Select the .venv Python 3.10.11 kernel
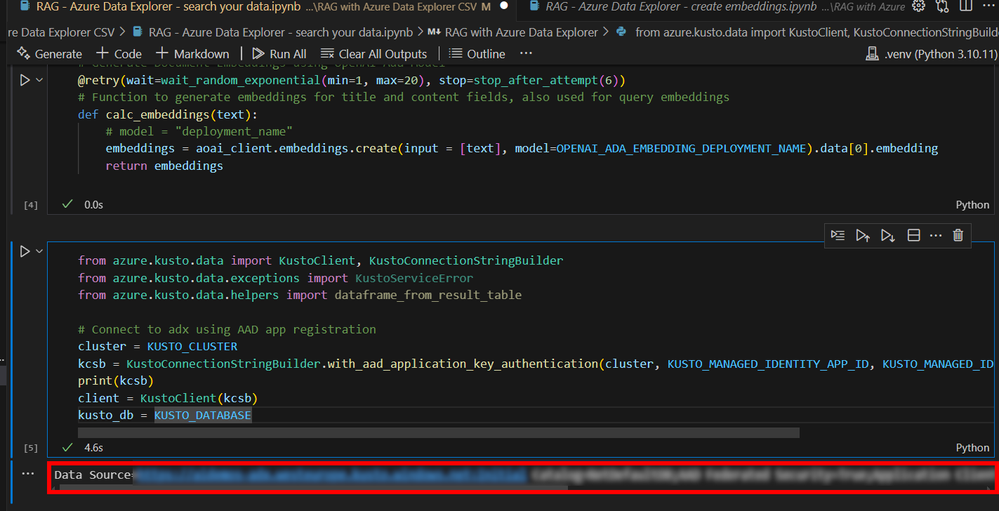 [x=931, y=55]
